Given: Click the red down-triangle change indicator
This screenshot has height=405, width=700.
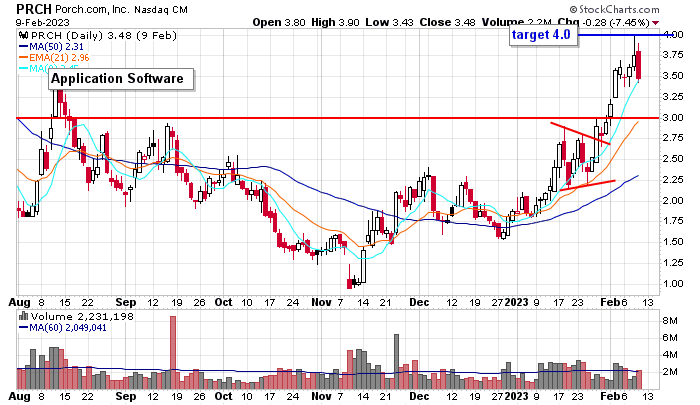Looking at the screenshot, I should point(655,23).
